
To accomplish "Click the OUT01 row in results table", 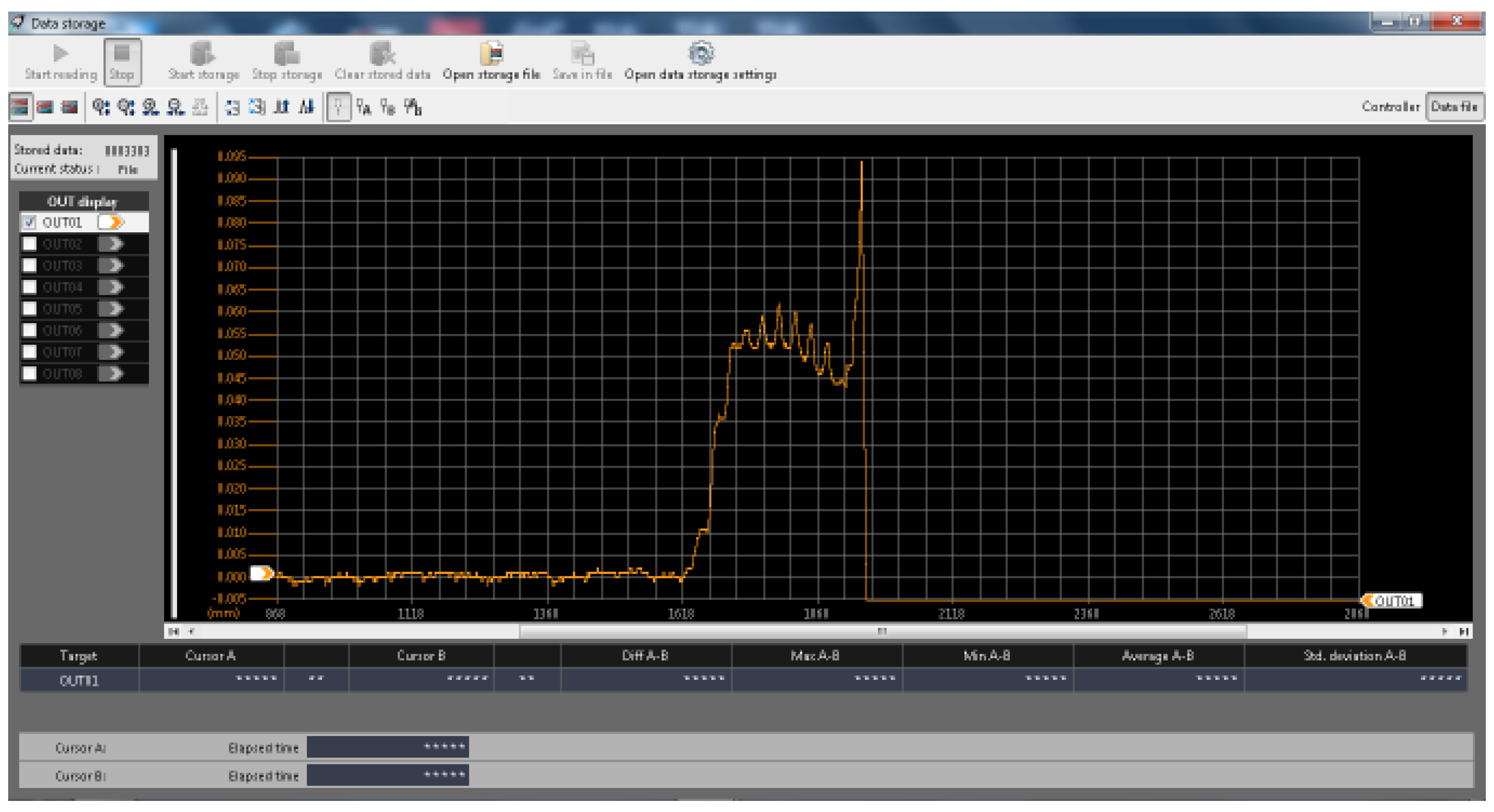I will click(79, 680).
